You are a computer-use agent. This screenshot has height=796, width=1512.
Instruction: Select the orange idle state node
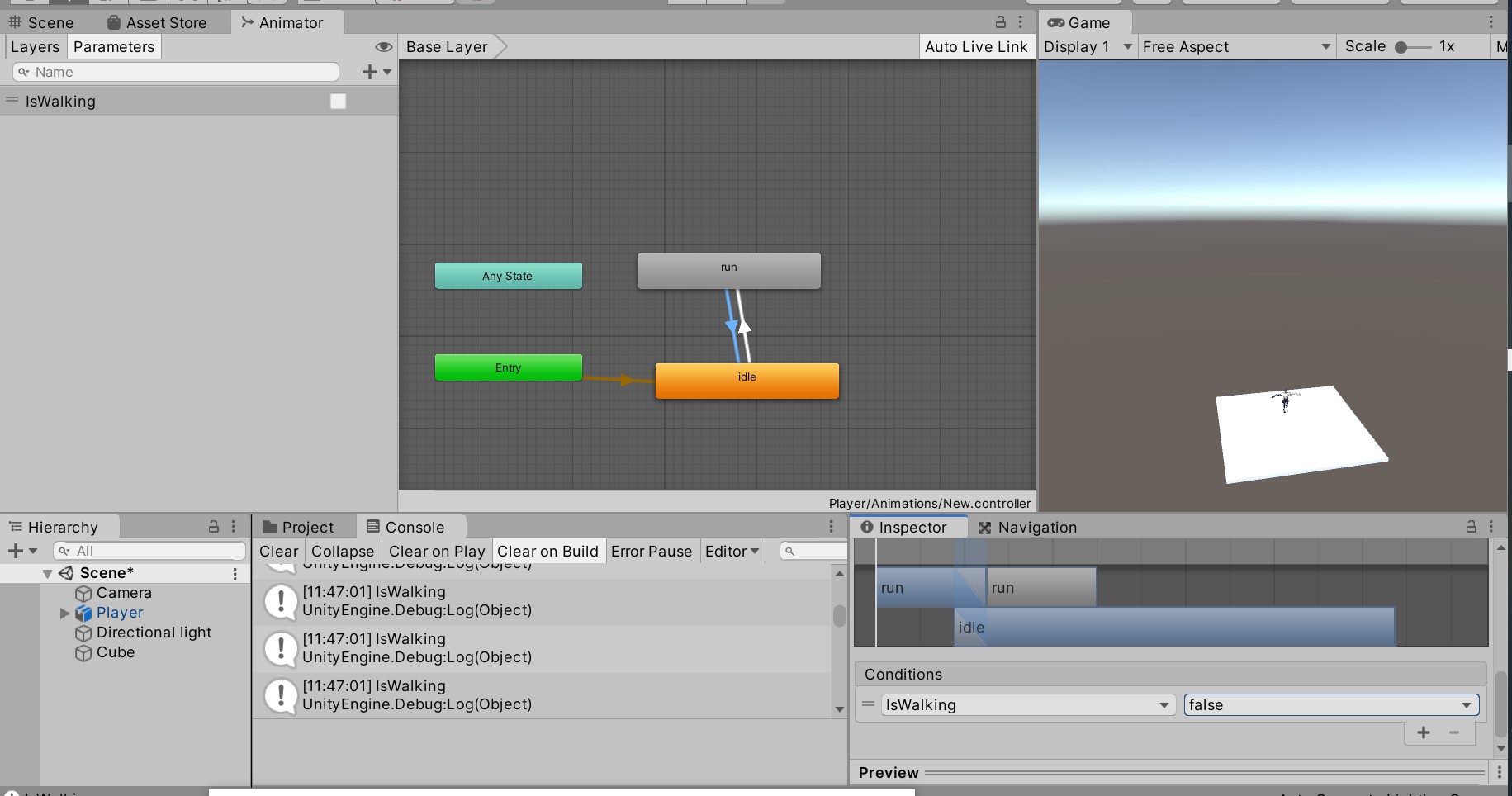tap(747, 381)
